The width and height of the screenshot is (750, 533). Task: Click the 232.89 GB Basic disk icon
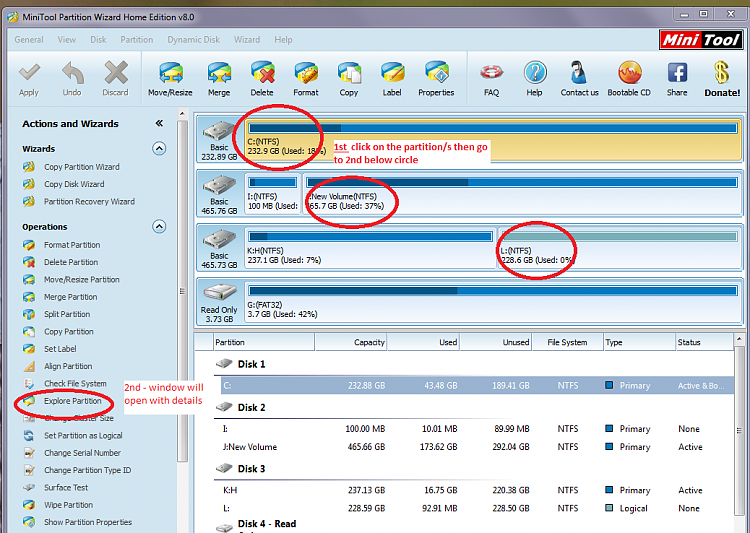[219, 131]
